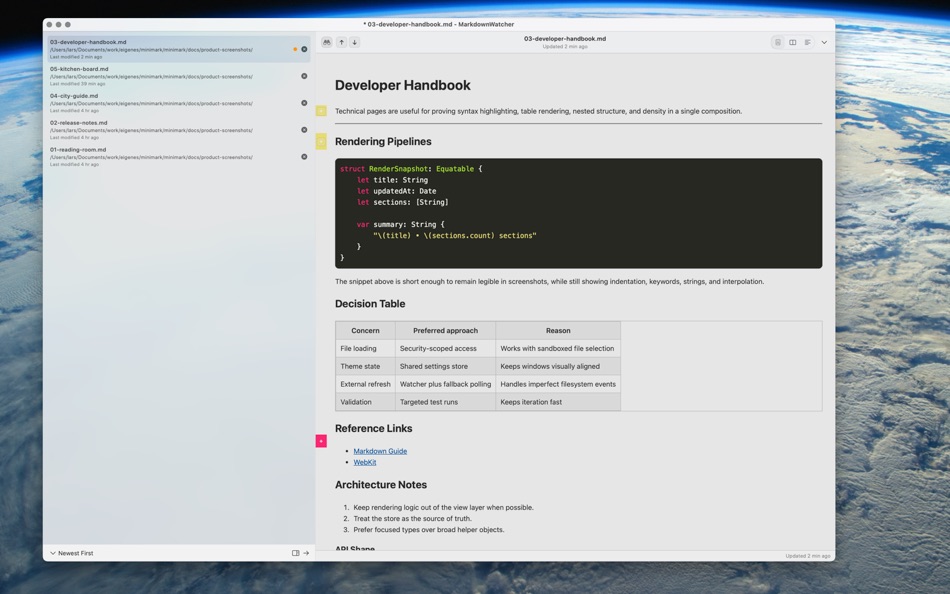Open the WebKit link
The width and height of the screenshot is (950, 594).
click(364, 461)
